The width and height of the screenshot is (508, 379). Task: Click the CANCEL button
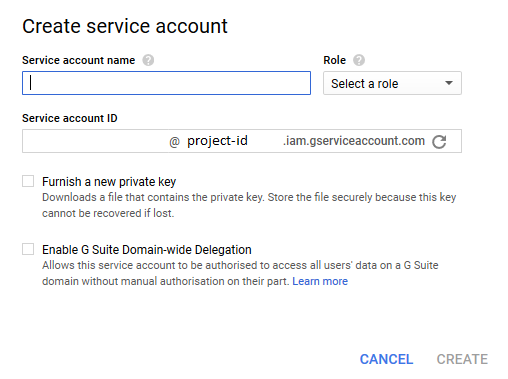tap(386, 359)
